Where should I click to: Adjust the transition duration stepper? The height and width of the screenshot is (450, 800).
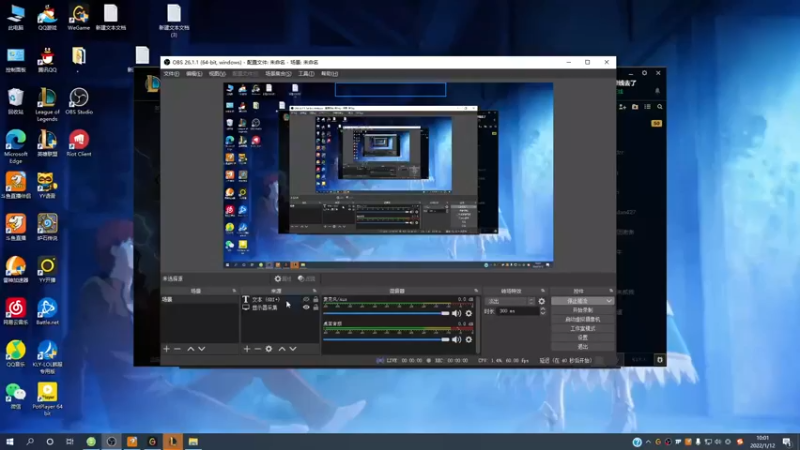(x=541, y=311)
